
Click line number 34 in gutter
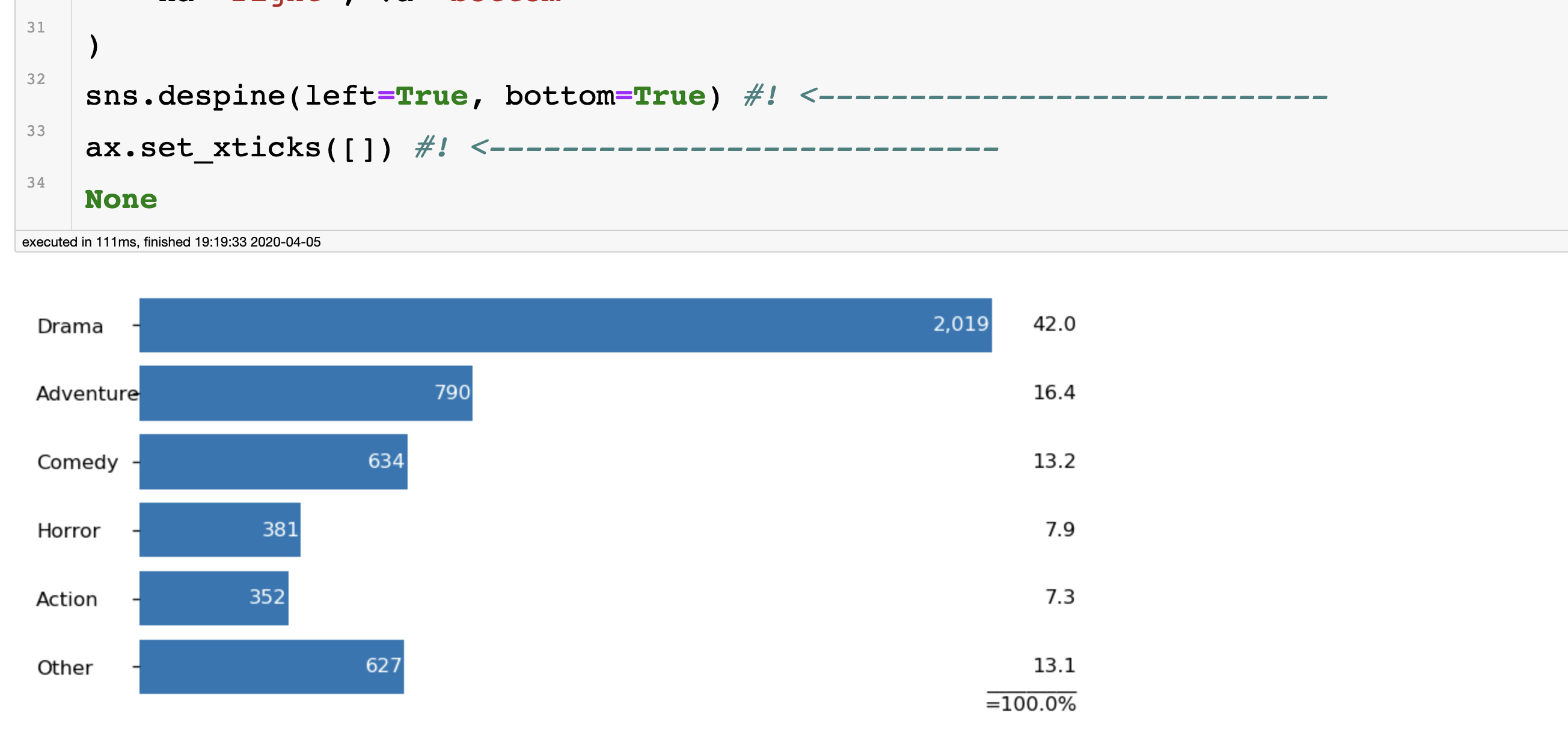pos(36,183)
